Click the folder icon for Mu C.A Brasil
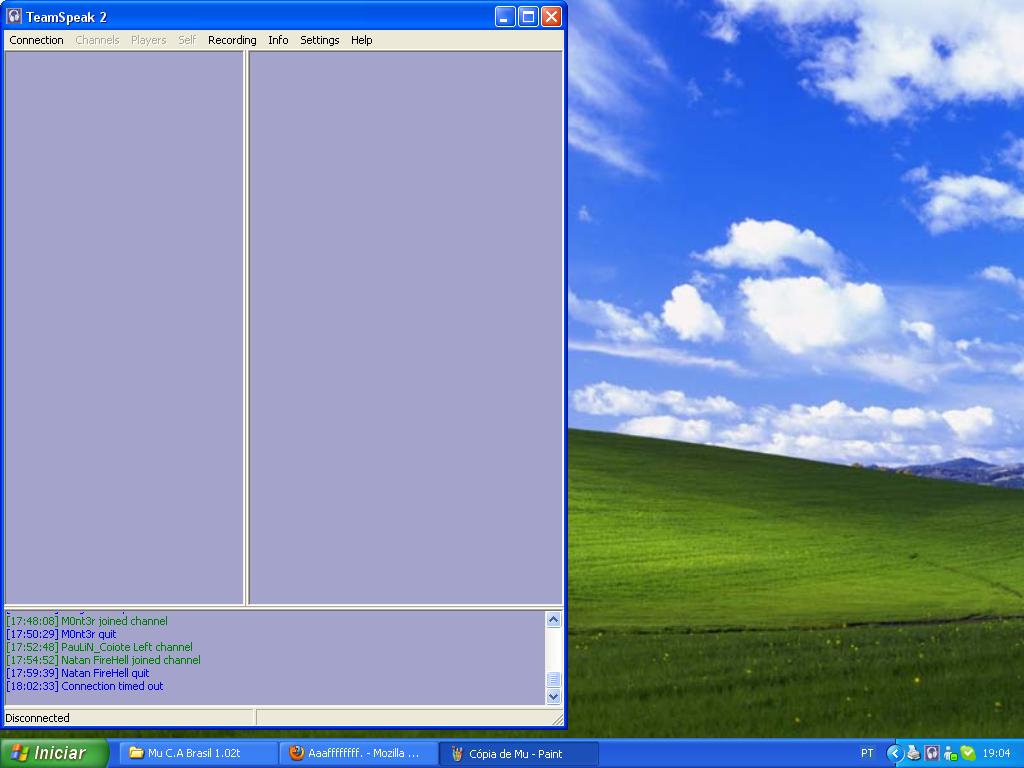 coord(136,753)
